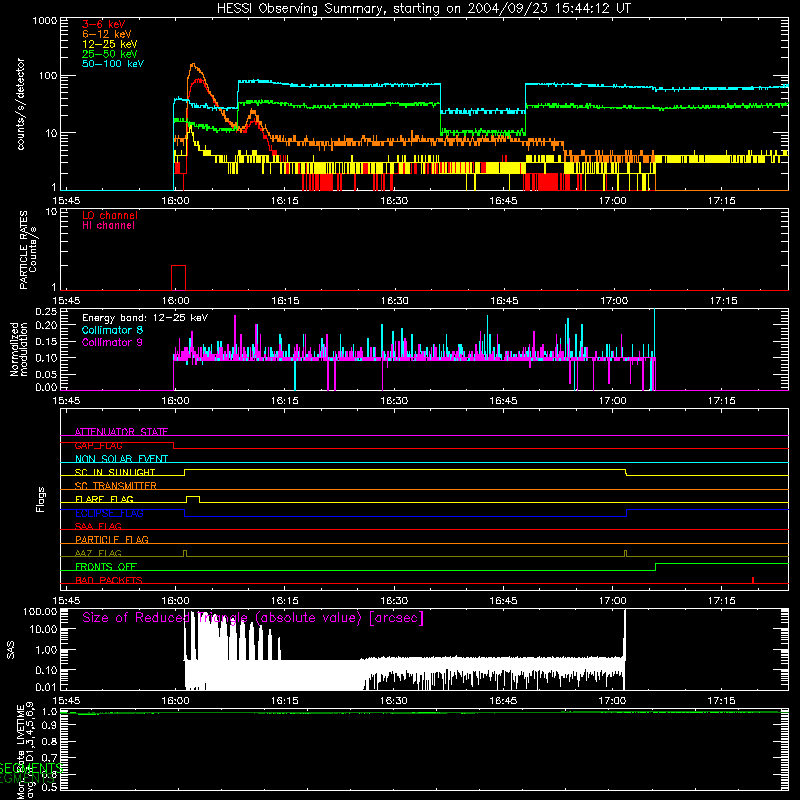Image resolution: width=800 pixels, height=800 pixels.
Task: Click the 100.00 tick label on the SAS axis
Action: tap(40, 611)
